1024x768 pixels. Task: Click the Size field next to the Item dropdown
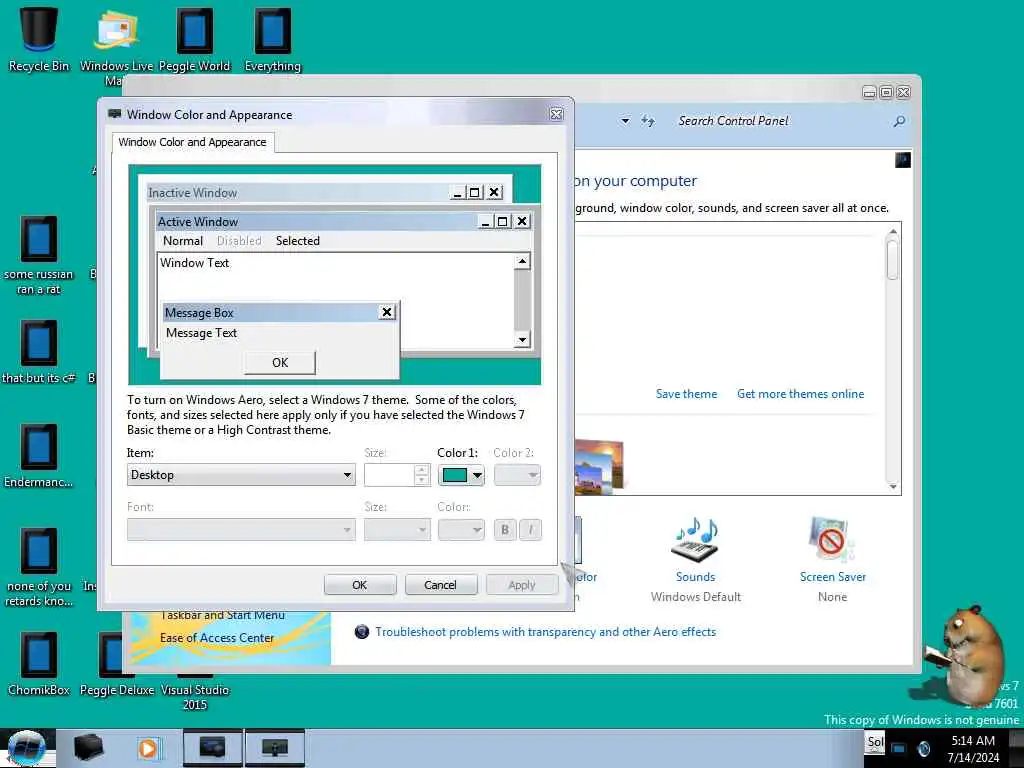point(390,475)
